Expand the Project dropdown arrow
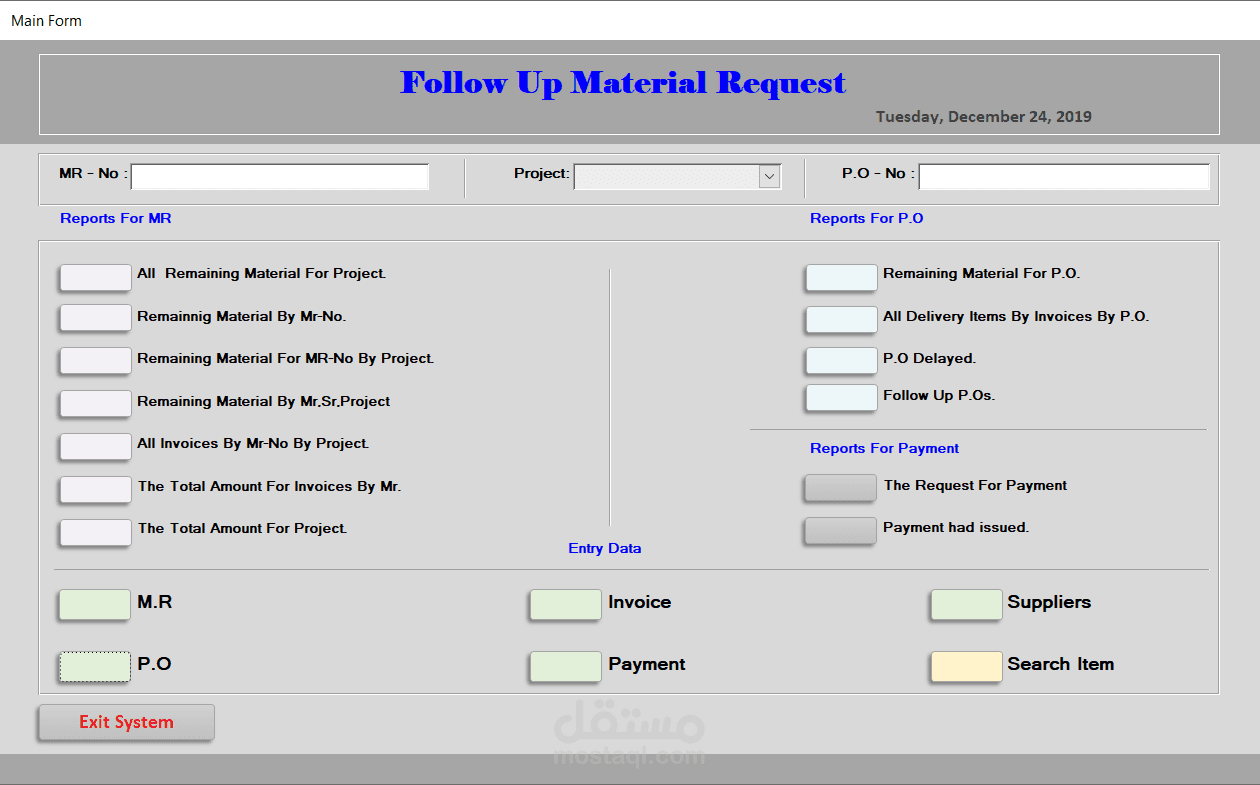Image resolution: width=1260 pixels, height=785 pixels. tap(769, 176)
